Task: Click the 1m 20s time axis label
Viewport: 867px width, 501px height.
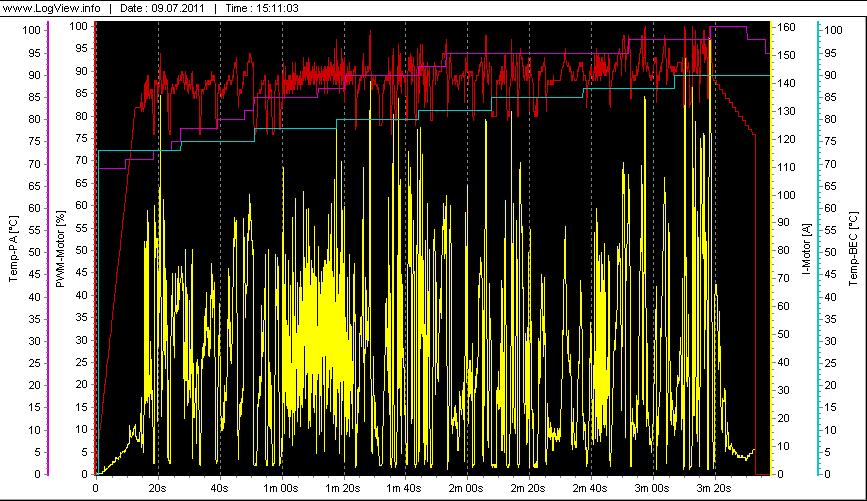Action: [x=342, y=488]
